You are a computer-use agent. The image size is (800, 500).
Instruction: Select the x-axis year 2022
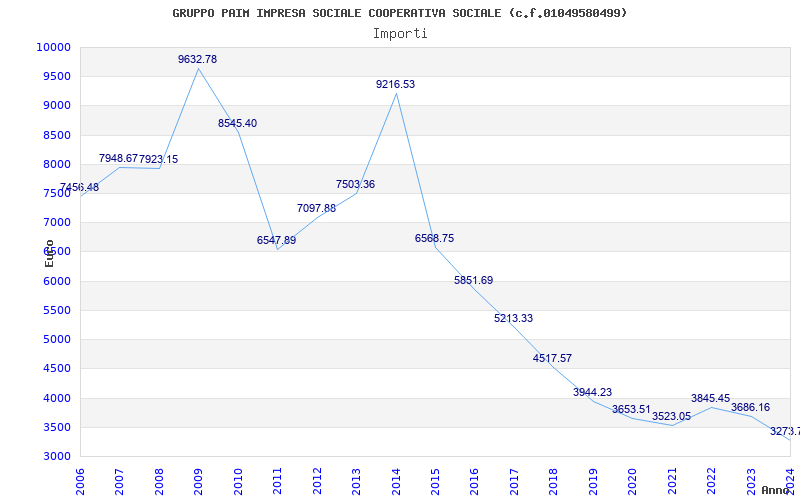pos(712,481)
